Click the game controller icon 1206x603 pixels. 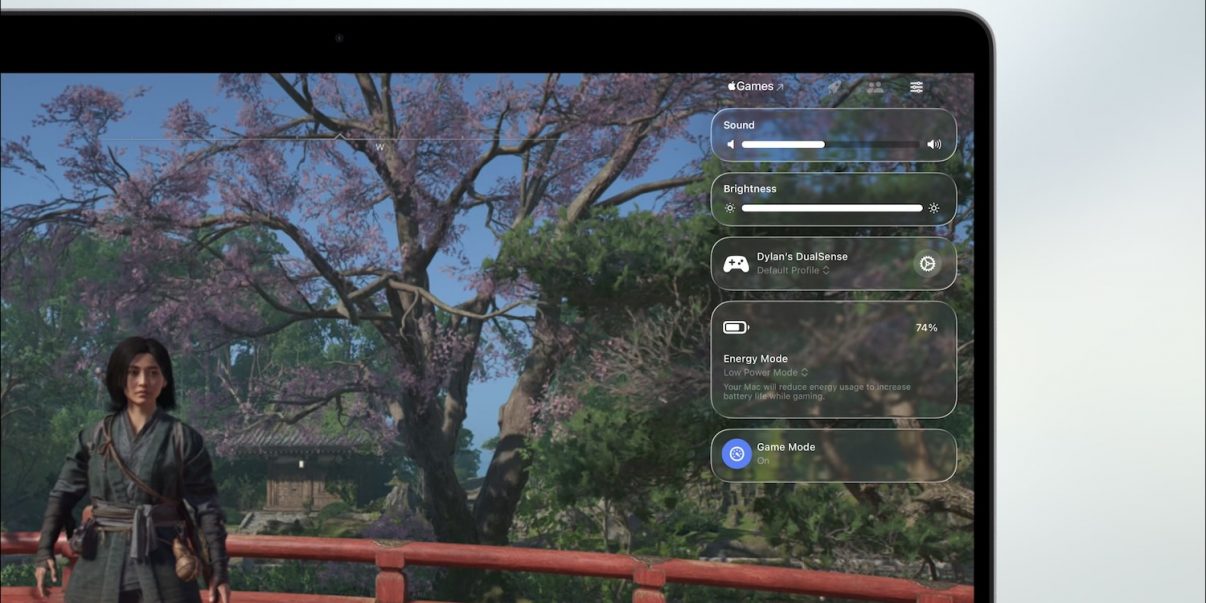736,264
